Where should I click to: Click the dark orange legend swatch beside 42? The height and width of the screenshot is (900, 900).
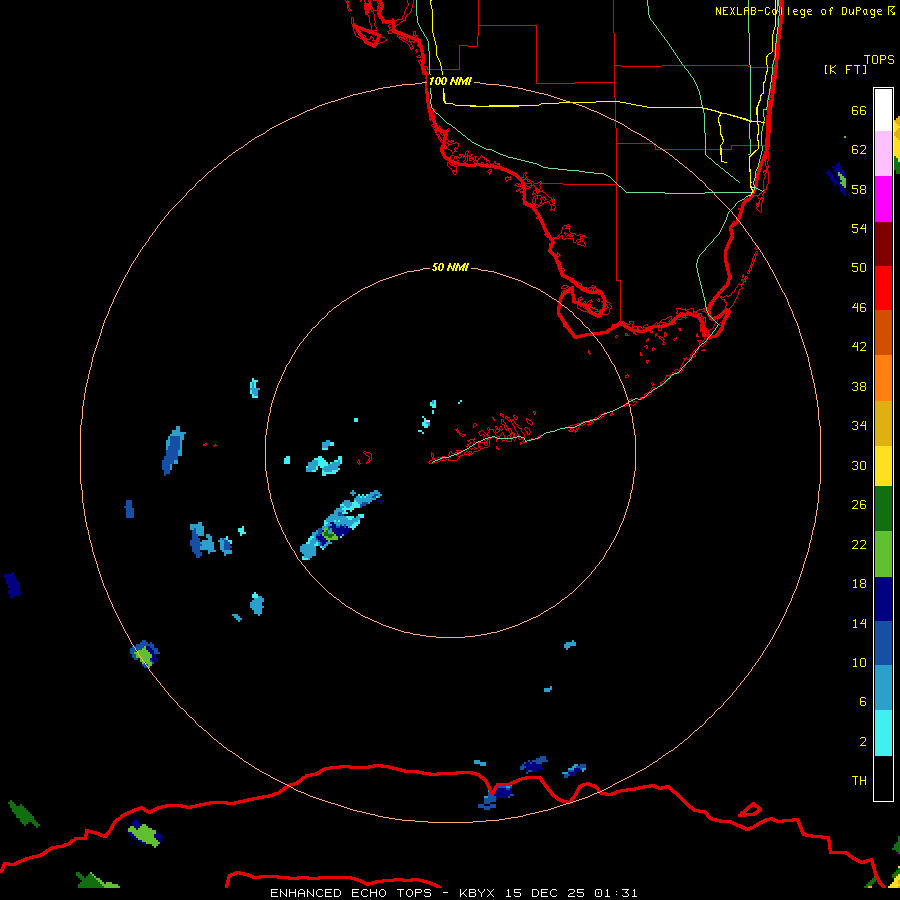tap(883, 333)
